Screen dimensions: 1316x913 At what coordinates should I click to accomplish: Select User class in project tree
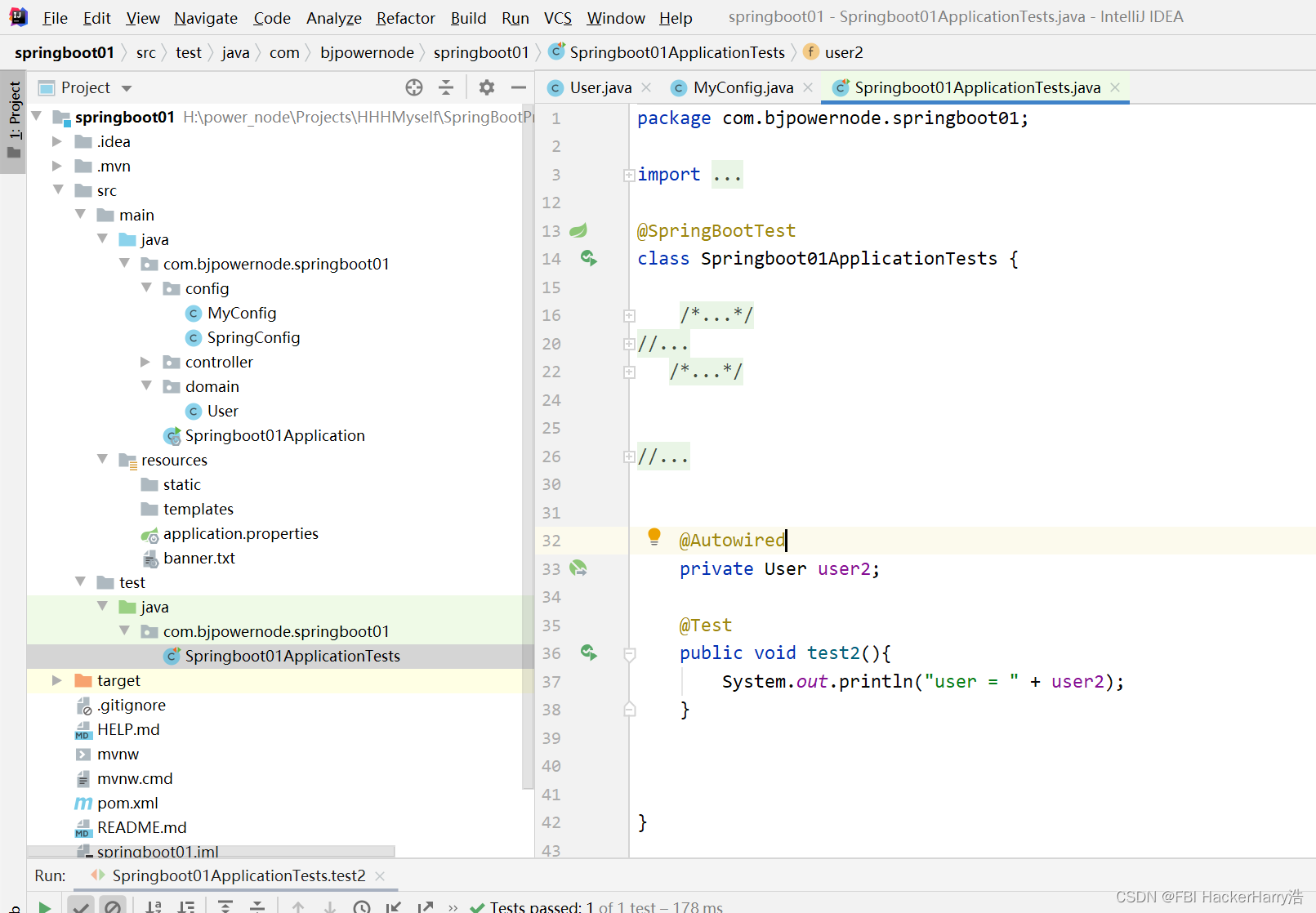(223, 411)
